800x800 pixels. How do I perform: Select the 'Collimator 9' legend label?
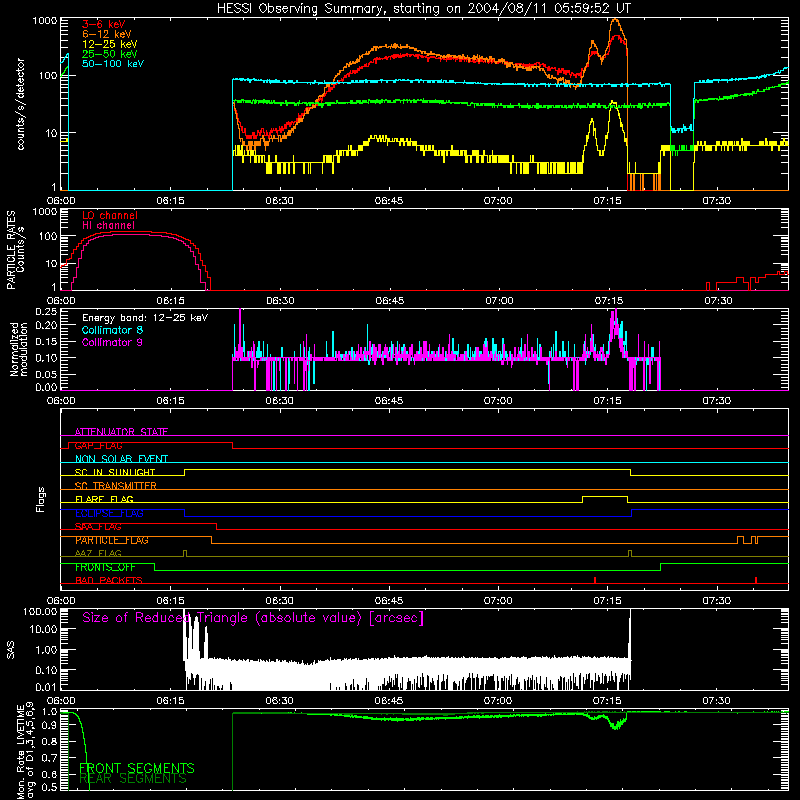pos(112,342)
